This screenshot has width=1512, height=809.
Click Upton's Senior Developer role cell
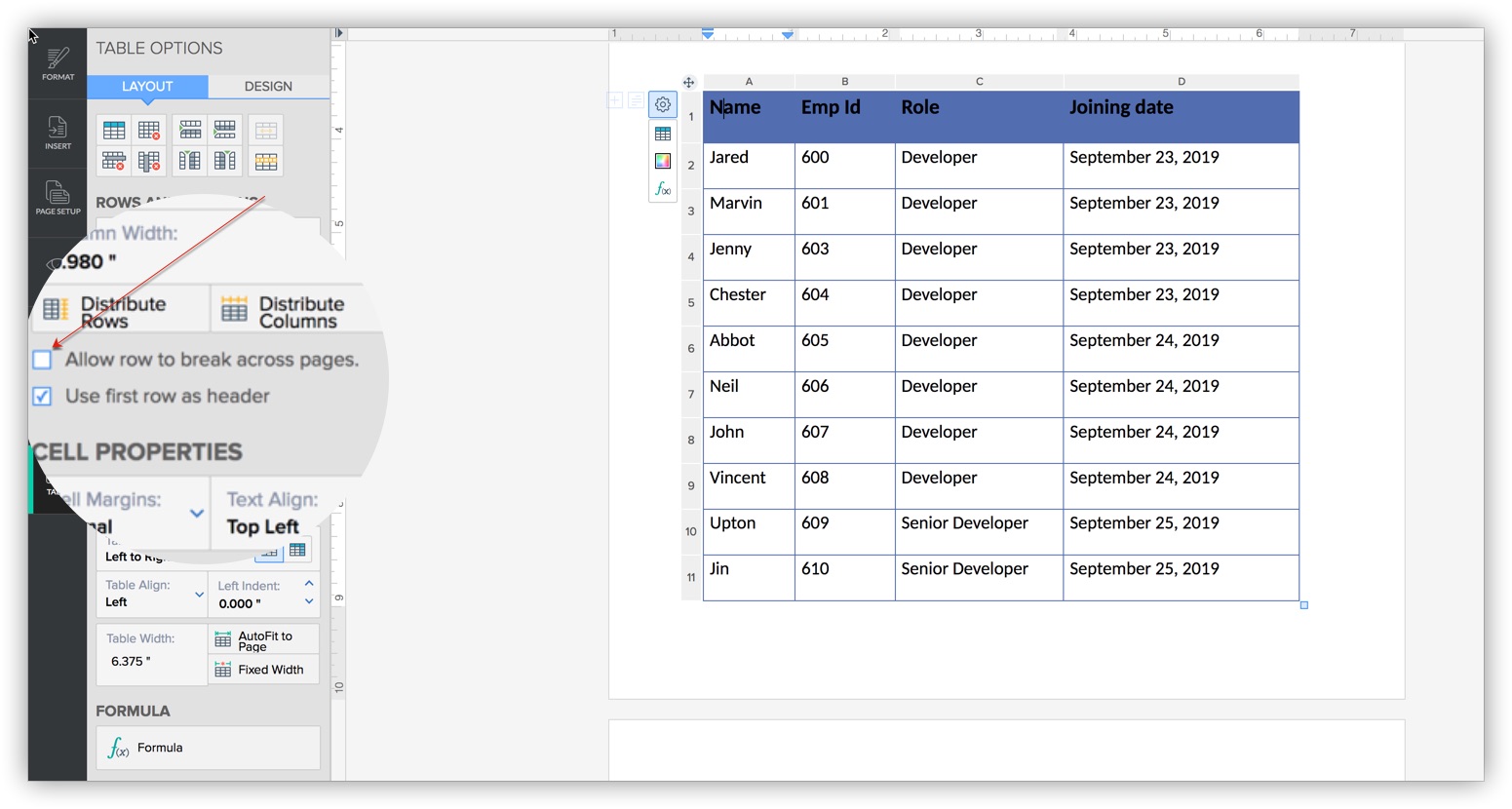click(x=979, y=532)
